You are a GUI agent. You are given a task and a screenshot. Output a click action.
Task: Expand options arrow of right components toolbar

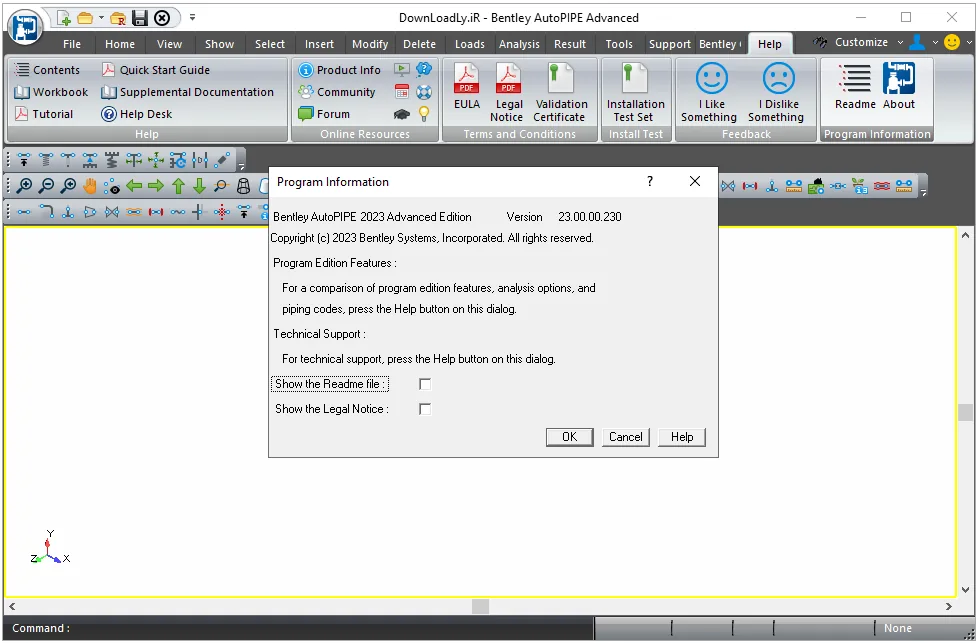tap(924, 191)
